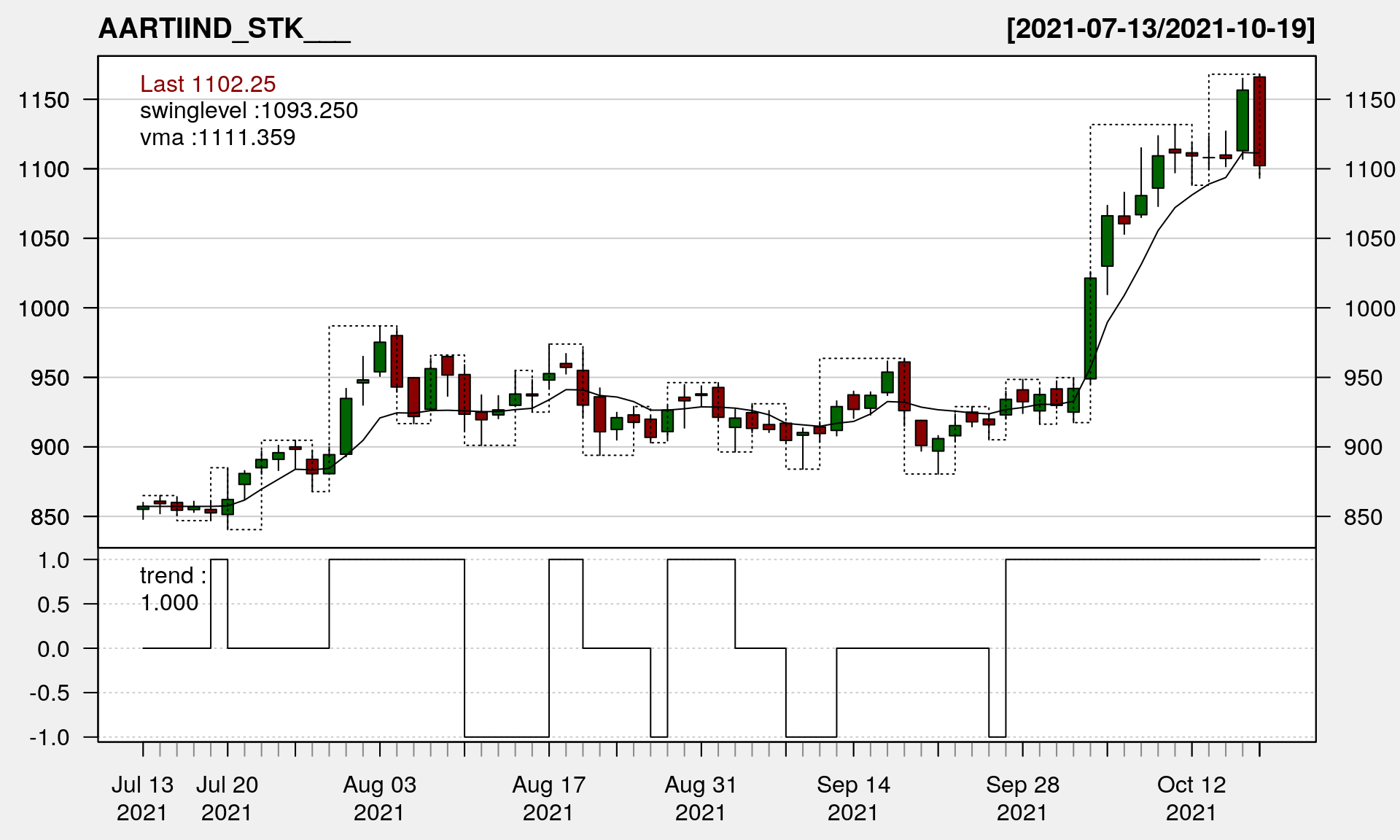Click the Jul 20 2021 date axis label
Screen dimensions: 1400x840
pyautogui.click(x=227, y=798)
